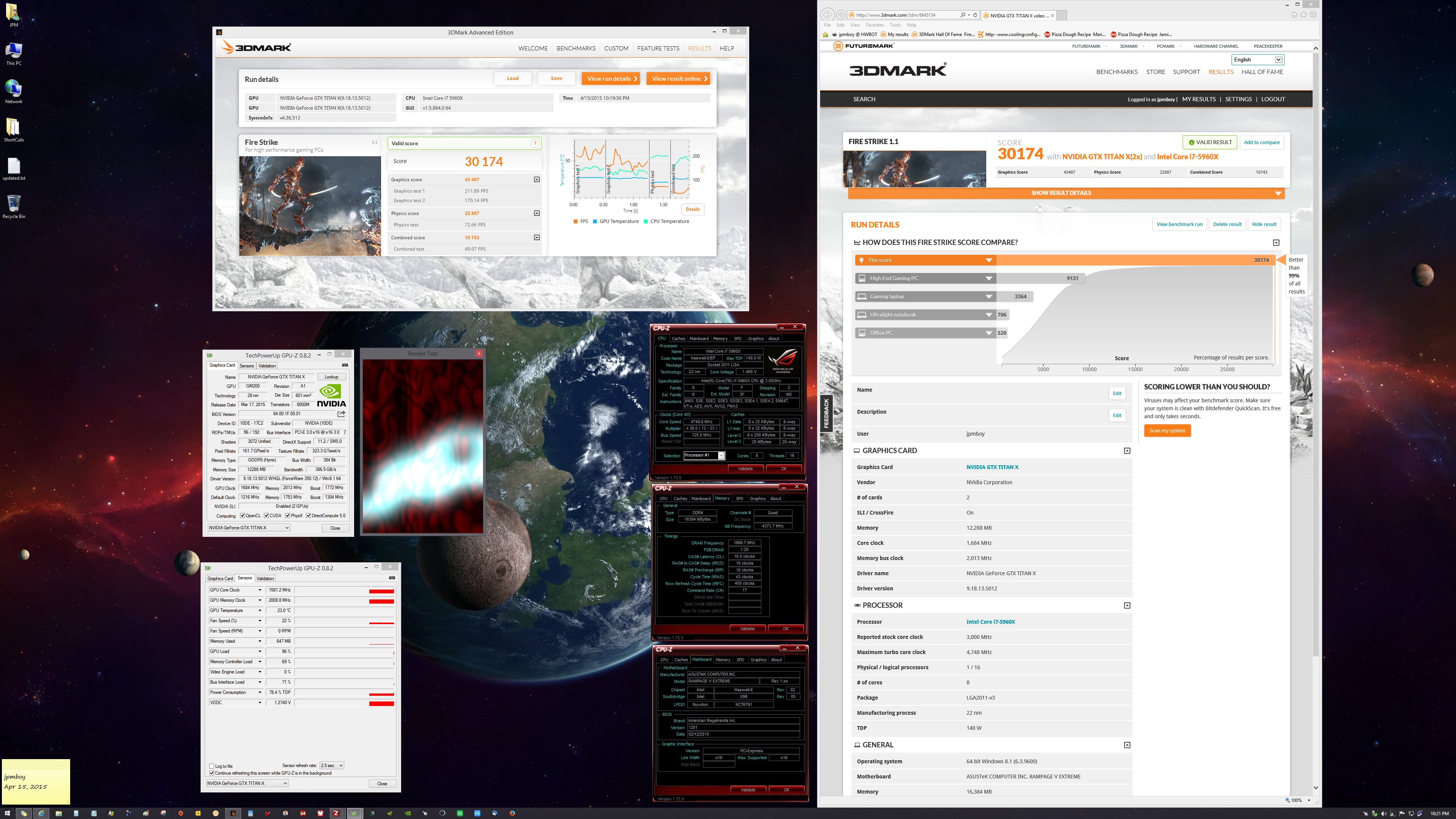Click the Bus Interface question mark
The width and height of the screenshot is (1456, 819).
point(345,432)
